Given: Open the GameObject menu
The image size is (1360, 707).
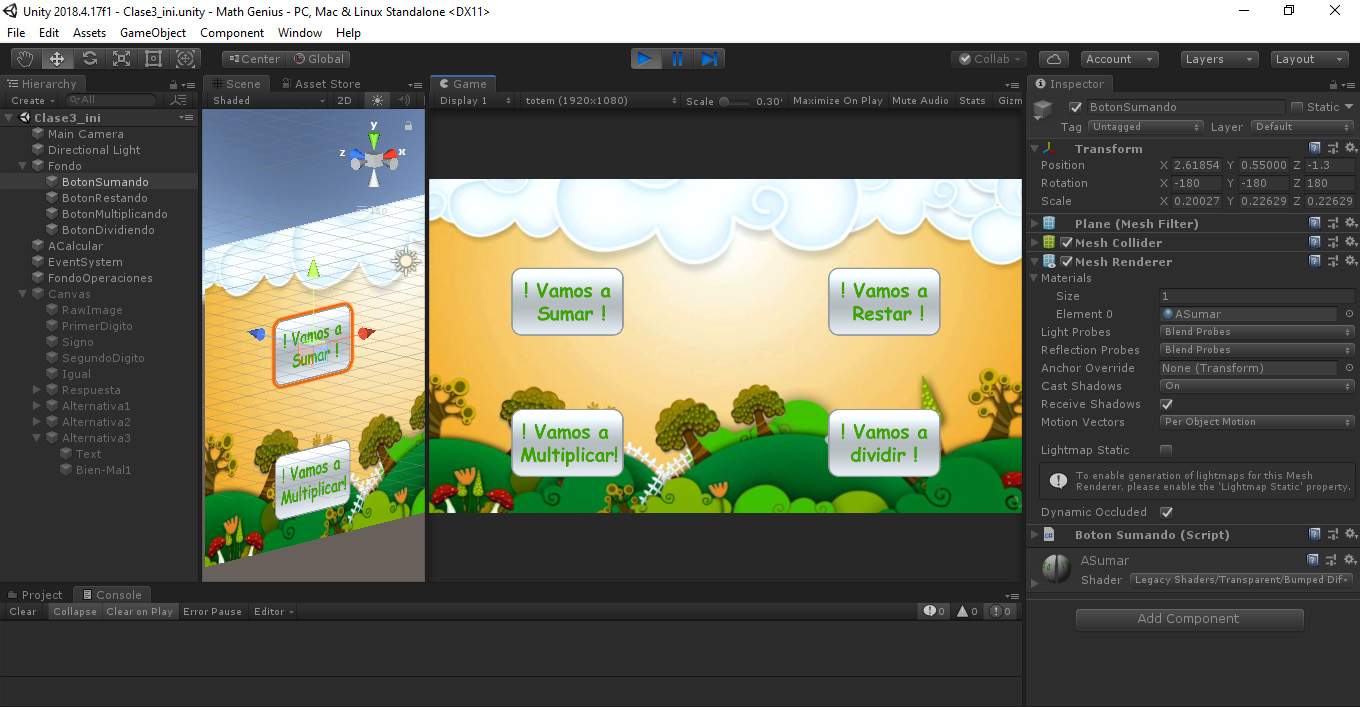Looking at the screenshot, I should click(x=153, y=33).
